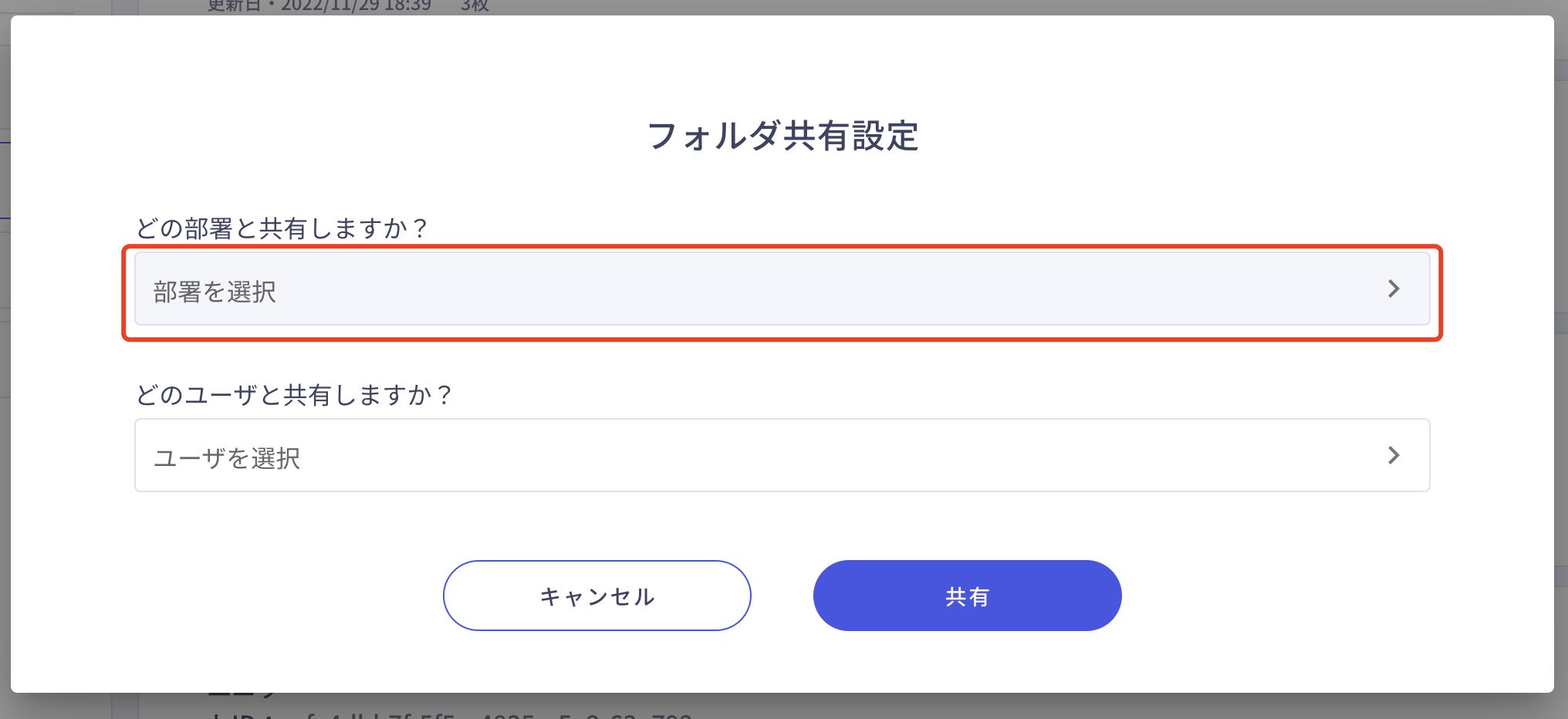Select the ユーザを選択 placeholder text

[227, 458]
